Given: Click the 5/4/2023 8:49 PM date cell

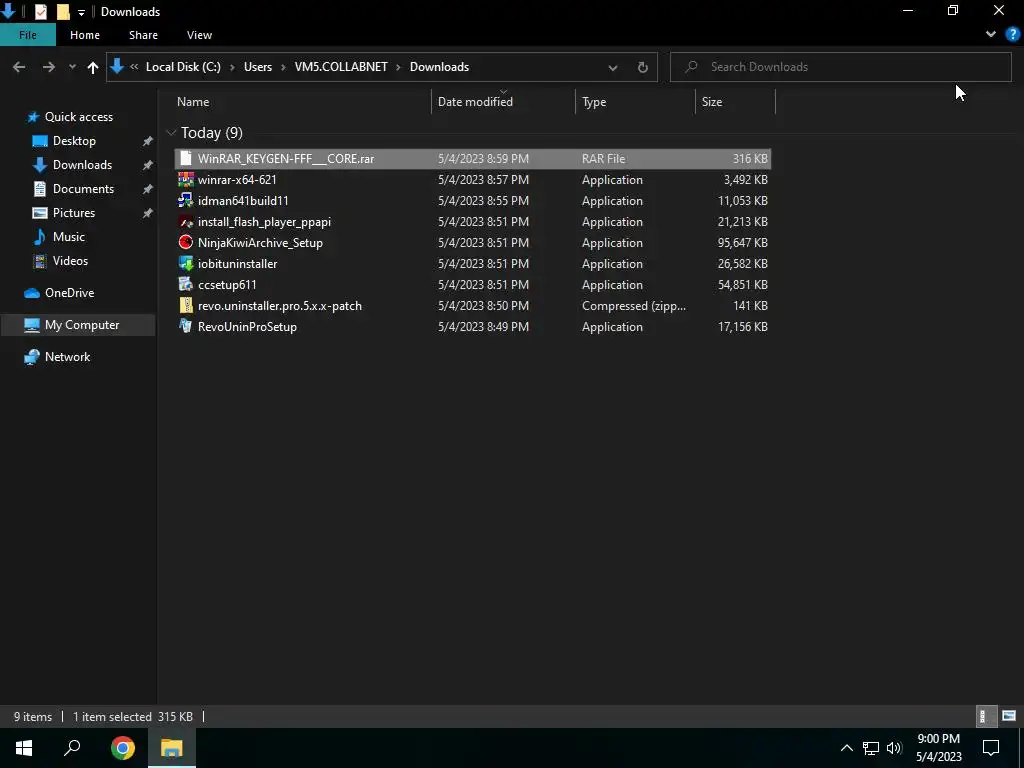Looking at the screenshot, I should [483, 327].
